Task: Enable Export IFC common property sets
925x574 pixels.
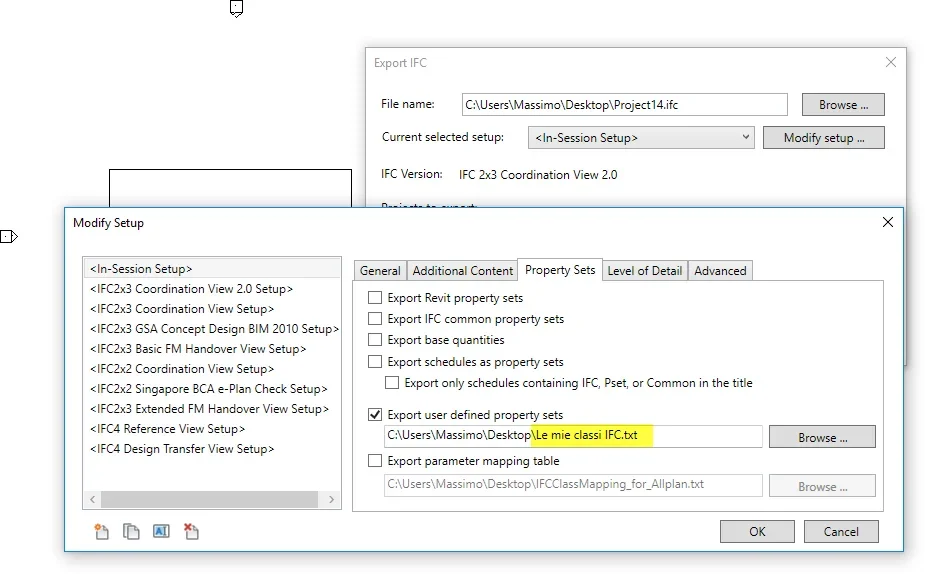Action: (375, 319)
